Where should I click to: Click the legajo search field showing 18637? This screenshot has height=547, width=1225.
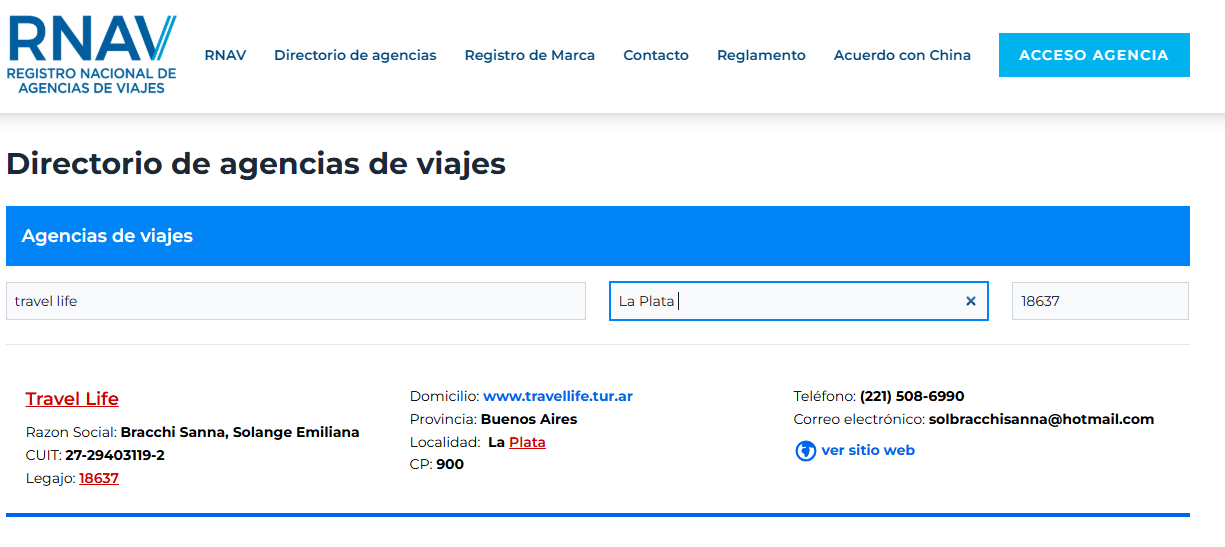point(1100,301)
